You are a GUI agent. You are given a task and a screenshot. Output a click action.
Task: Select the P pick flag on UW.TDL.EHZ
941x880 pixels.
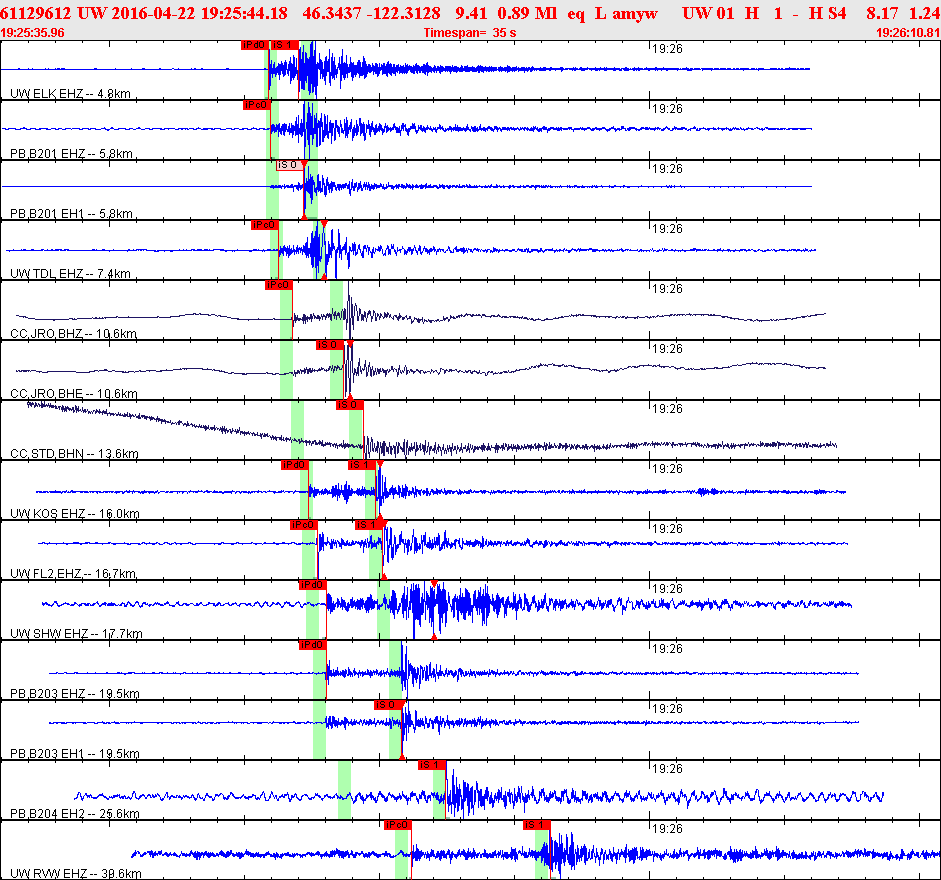pos(263,225)
